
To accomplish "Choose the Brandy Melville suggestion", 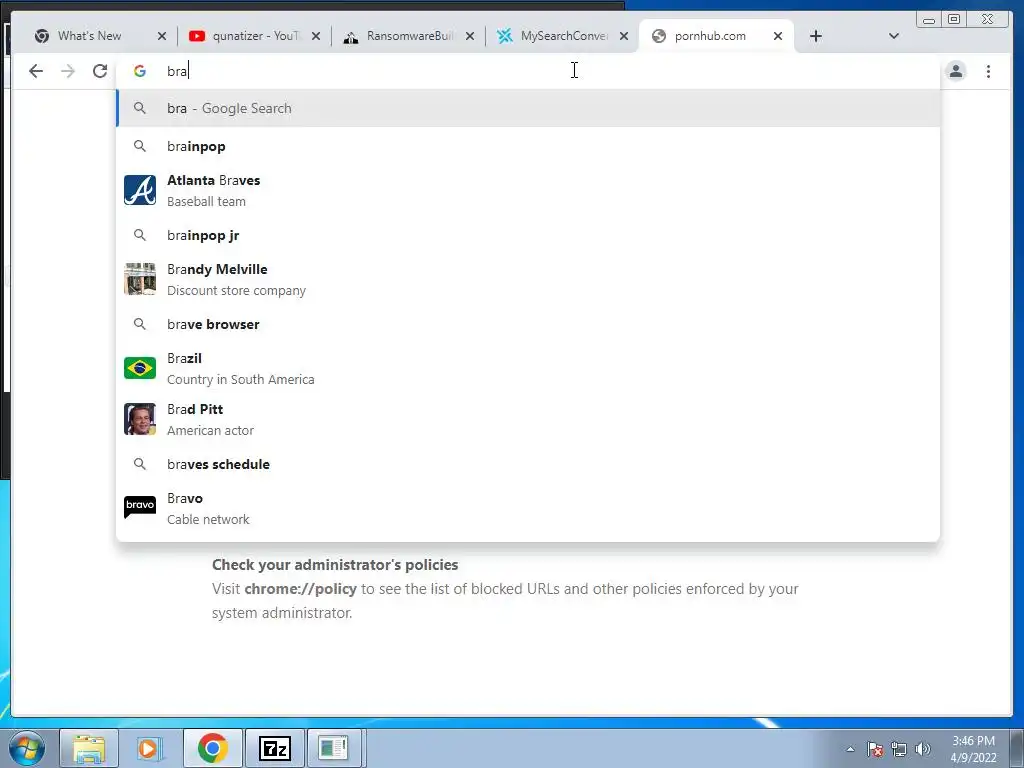I will pos(528,280).
